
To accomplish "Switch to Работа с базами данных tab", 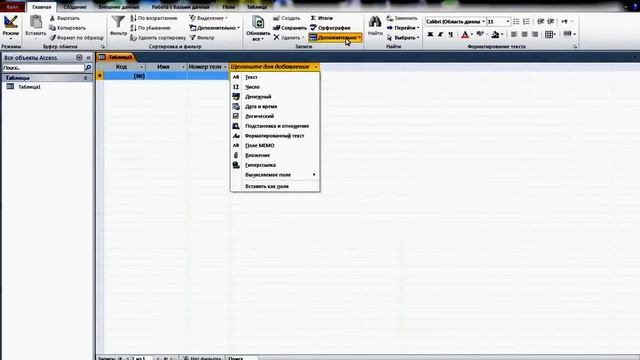I will click(x=180, y=7).
